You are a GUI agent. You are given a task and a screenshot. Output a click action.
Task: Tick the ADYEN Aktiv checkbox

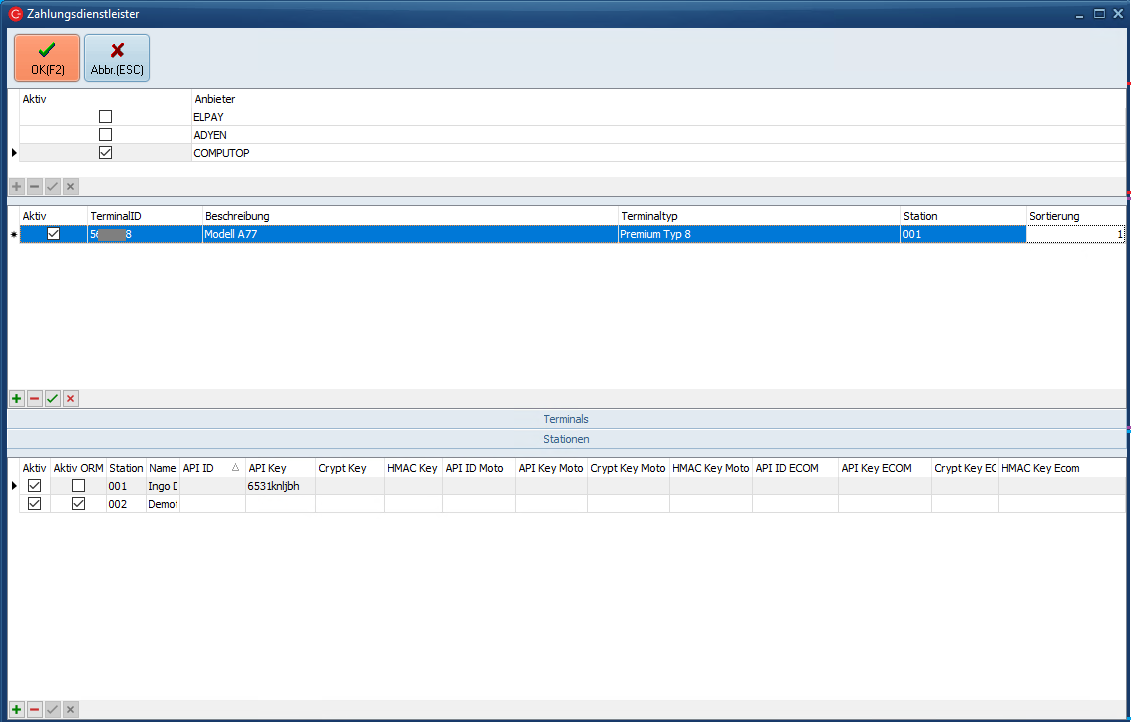point(105,135)
